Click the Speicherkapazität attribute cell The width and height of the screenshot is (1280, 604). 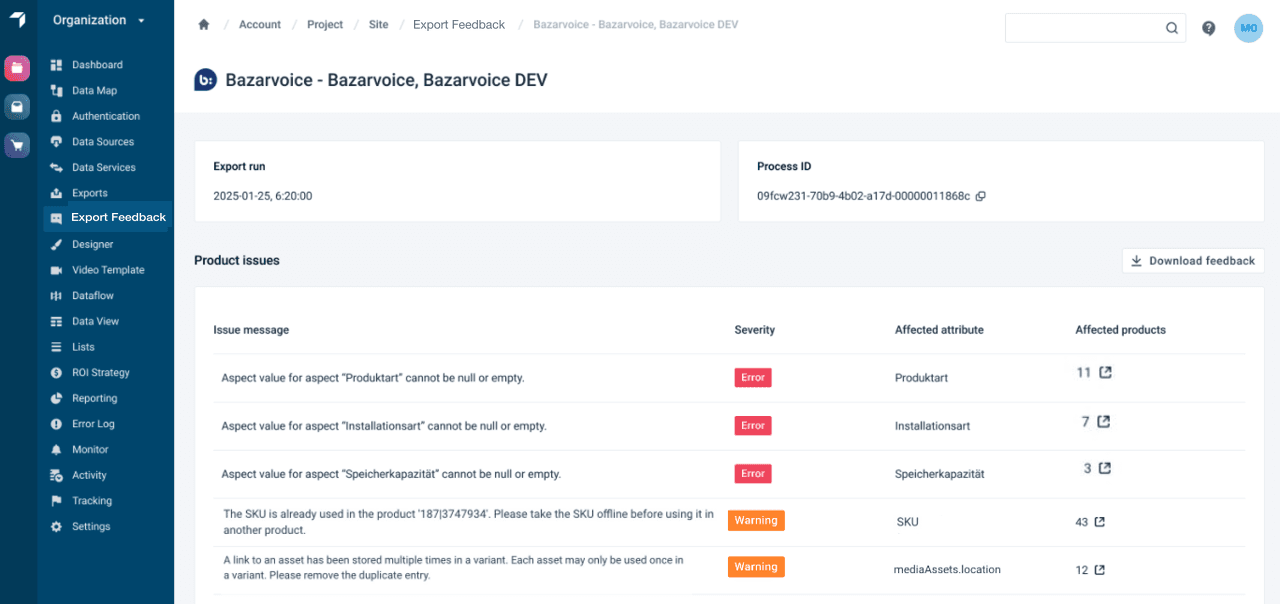(939, 474)
